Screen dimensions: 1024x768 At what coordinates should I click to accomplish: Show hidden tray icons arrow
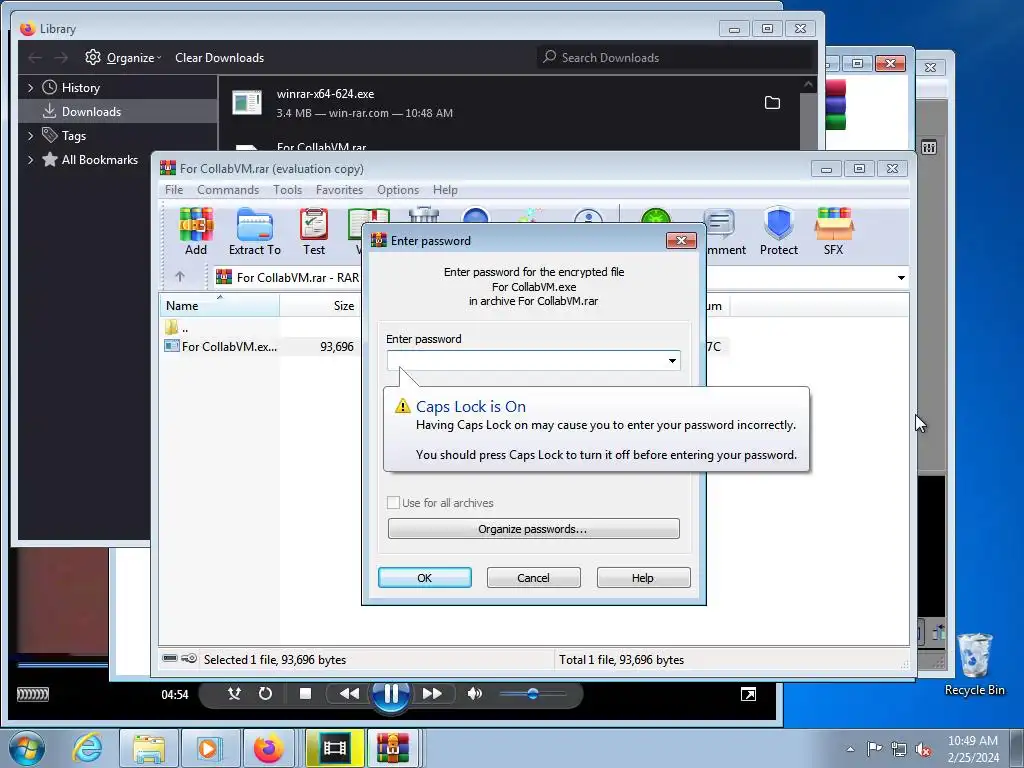(x=850, y=749)
